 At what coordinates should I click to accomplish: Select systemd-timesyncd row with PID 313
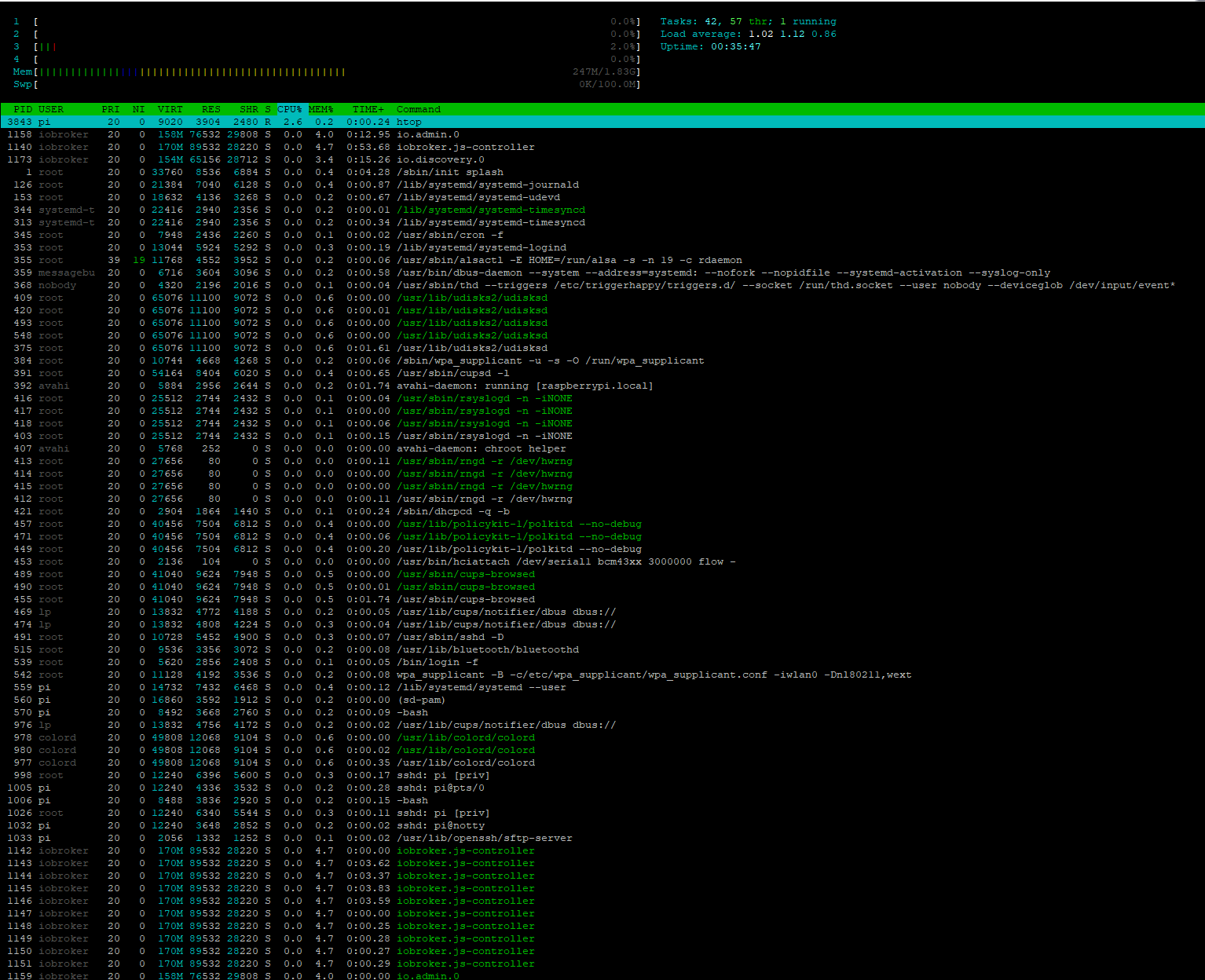(602, 222)
